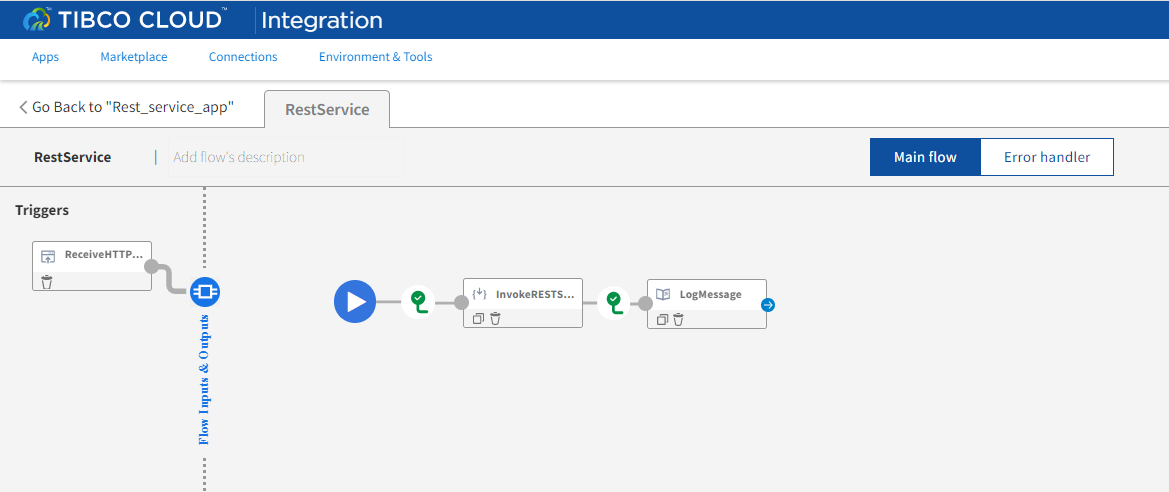Go to the Marketplace page
The width and height of the screenshot is (1169, 492).
[134, 57]
